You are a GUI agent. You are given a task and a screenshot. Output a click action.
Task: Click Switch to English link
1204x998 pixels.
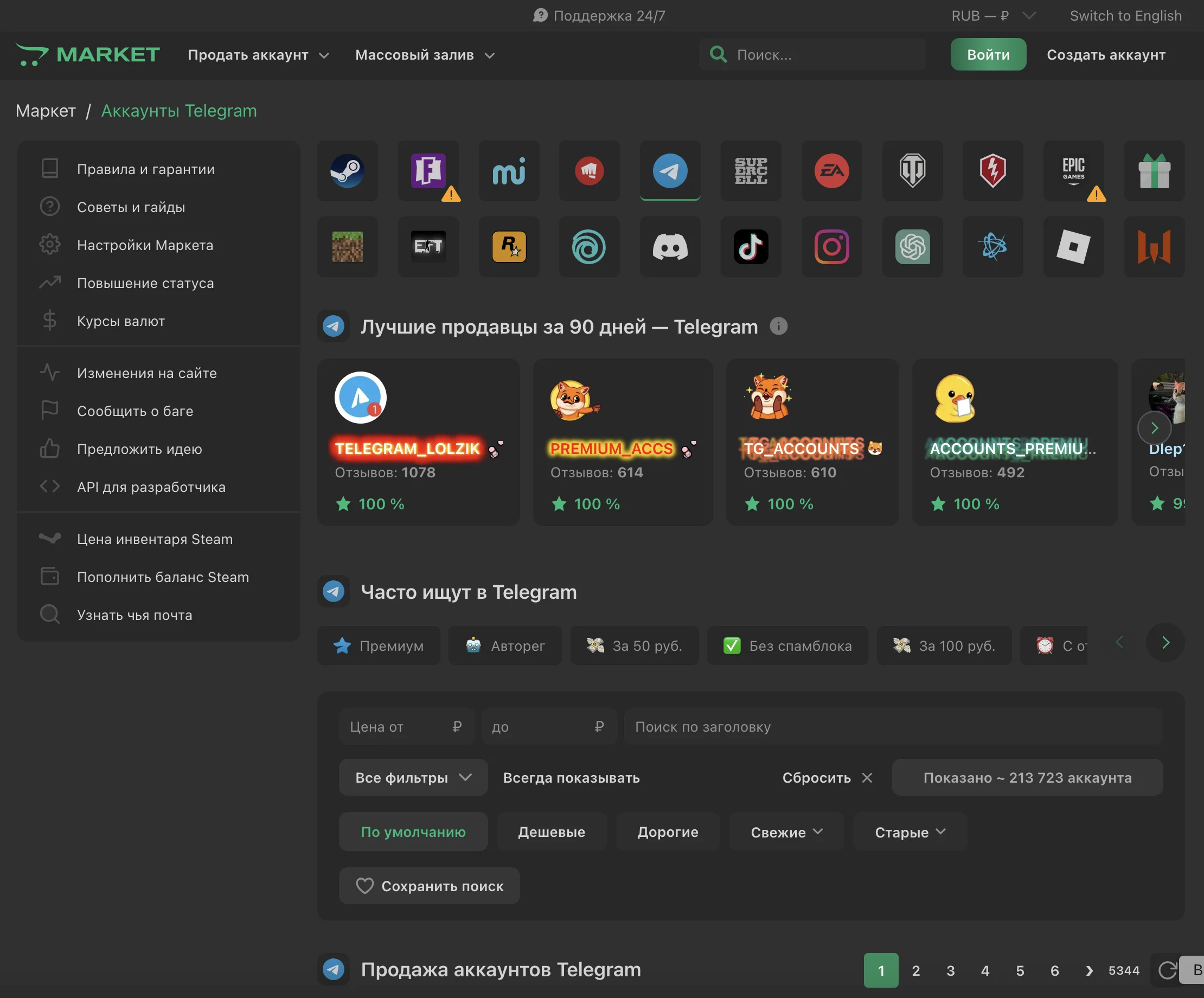[1125, 16]
